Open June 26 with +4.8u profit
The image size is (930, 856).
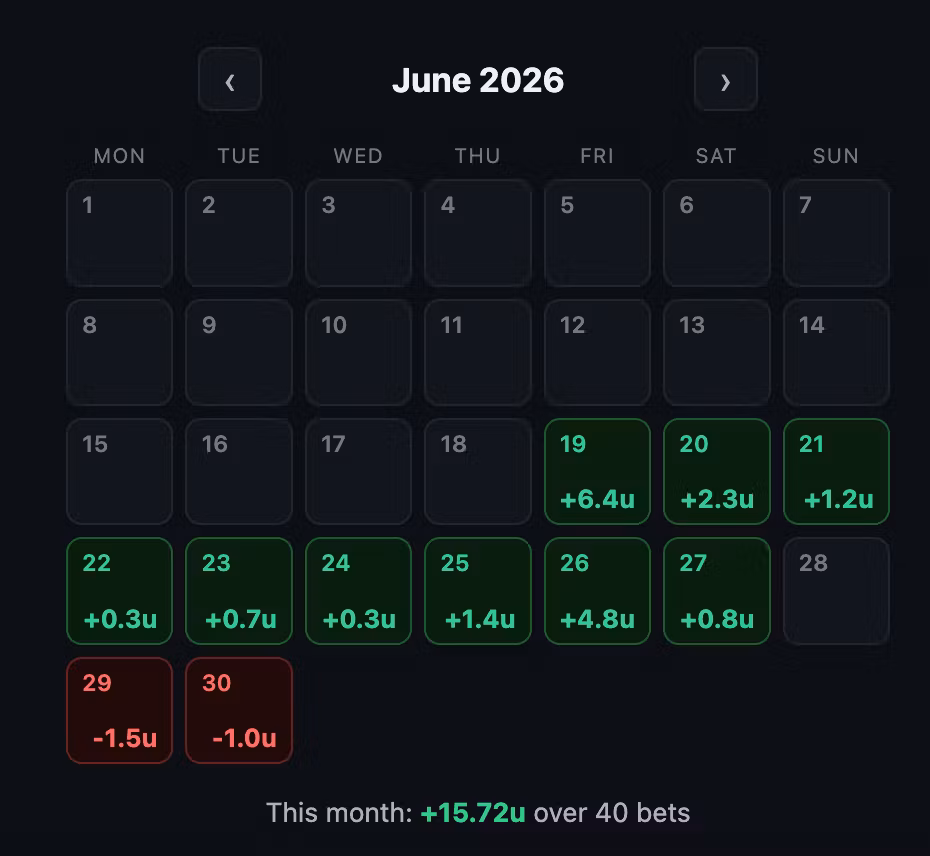597,591
